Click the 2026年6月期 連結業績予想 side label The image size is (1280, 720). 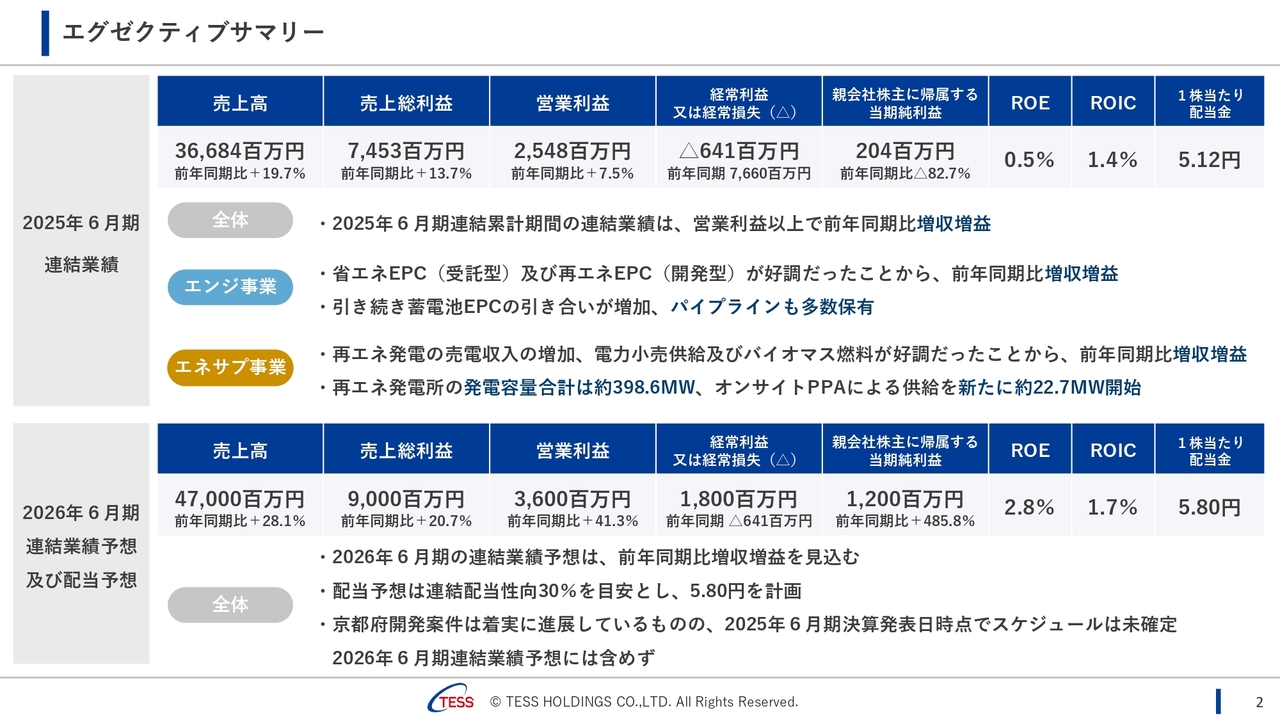click(x=81, y=546)
